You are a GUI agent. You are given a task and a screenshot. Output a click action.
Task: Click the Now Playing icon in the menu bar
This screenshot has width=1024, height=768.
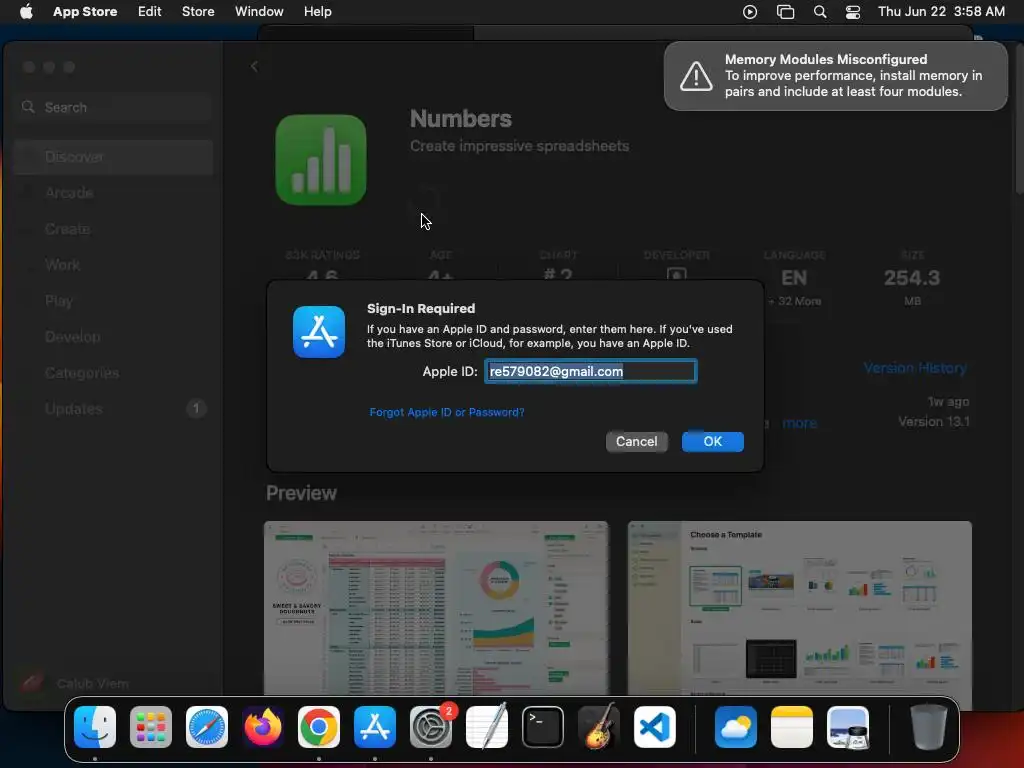point(750,12)
